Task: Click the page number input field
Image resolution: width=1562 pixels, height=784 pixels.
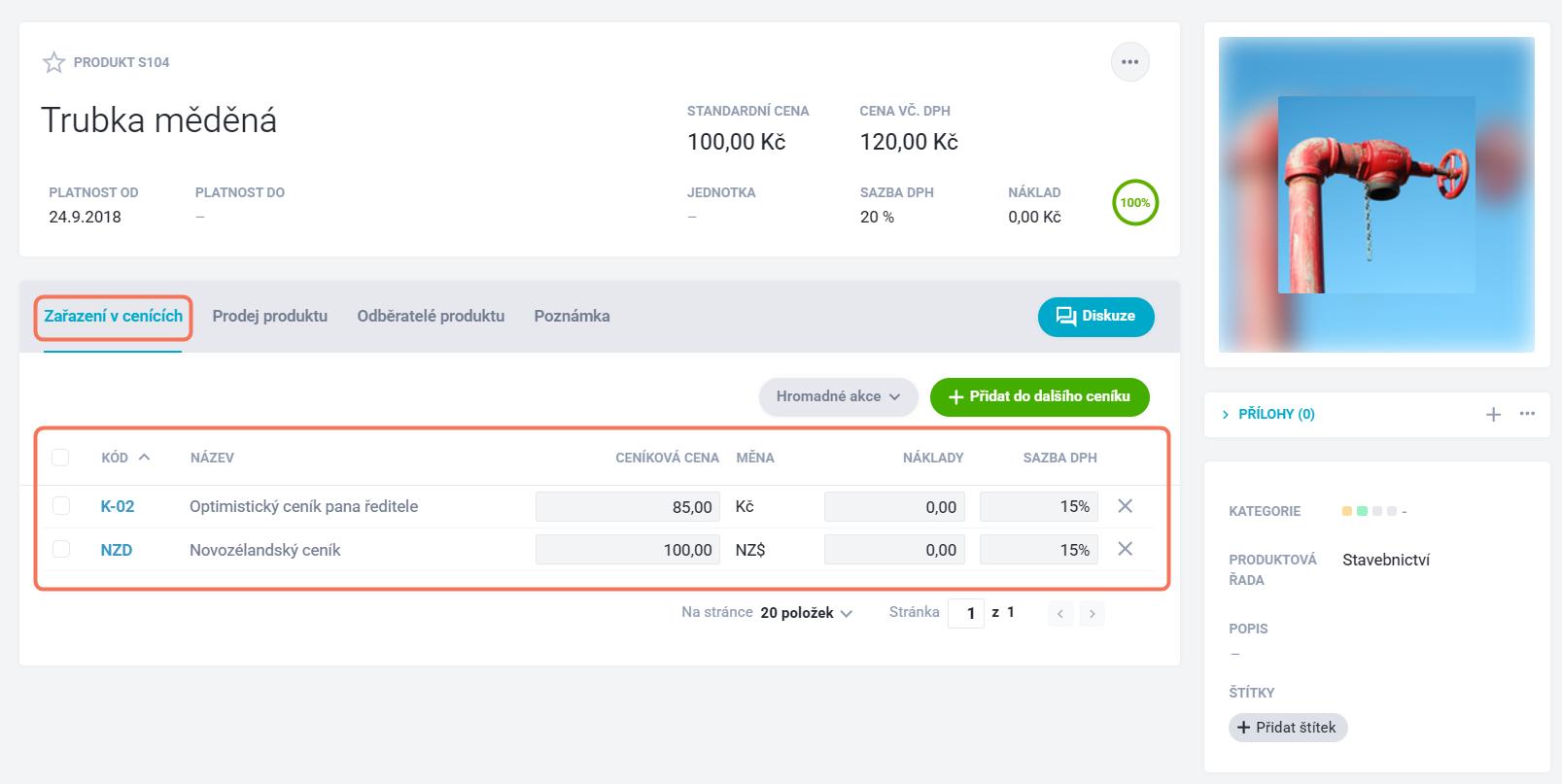Action: pos(966,613)
